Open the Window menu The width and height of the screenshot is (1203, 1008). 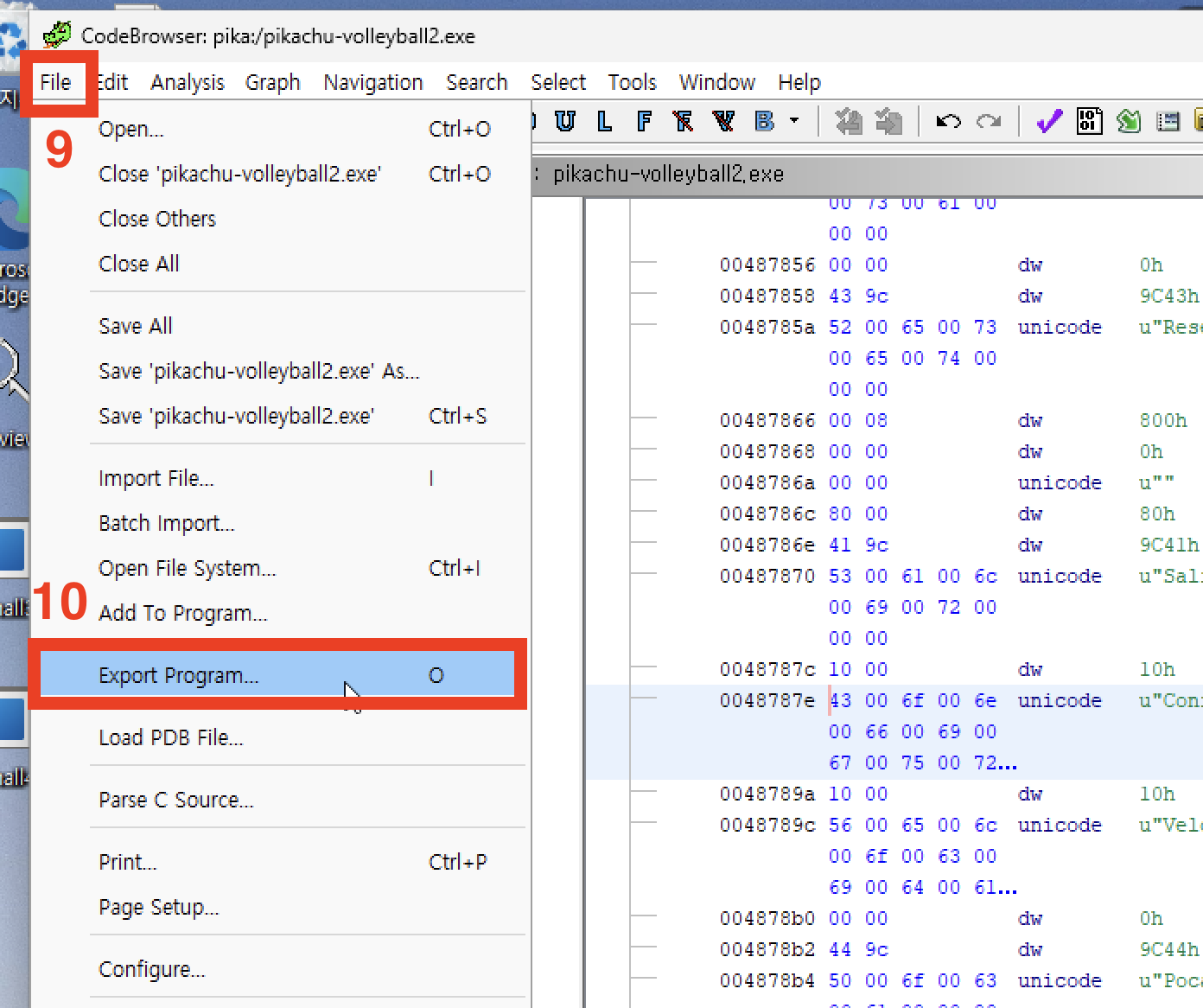click(717, 82)
